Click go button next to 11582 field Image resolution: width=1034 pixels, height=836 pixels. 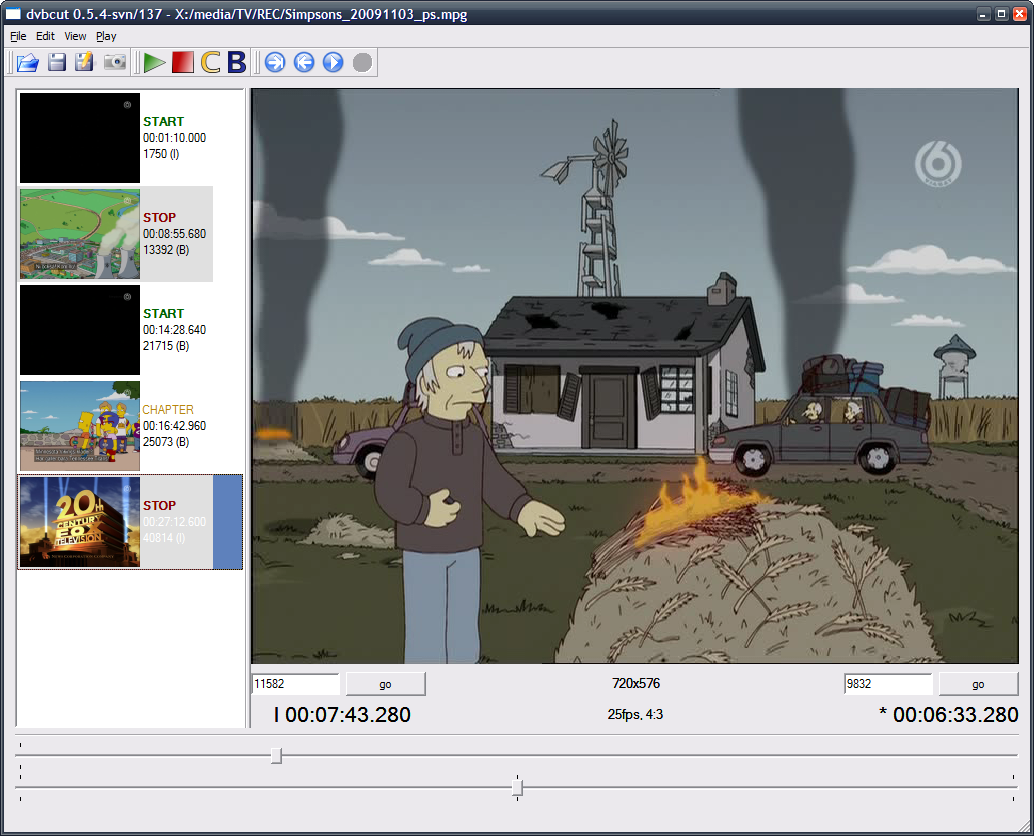click(x=385, y=684)
